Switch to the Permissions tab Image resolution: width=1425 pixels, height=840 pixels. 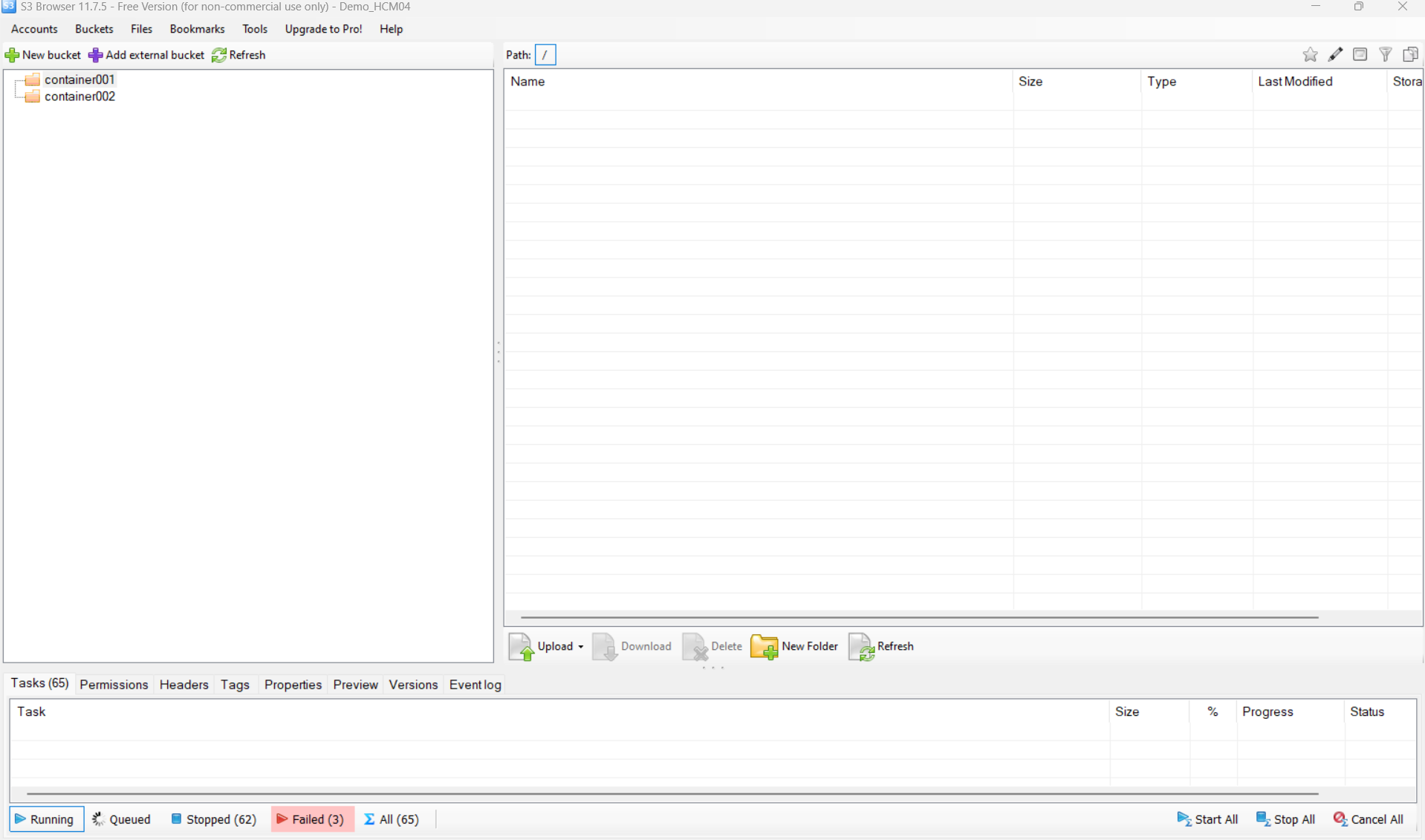click(x=114, y=685)
